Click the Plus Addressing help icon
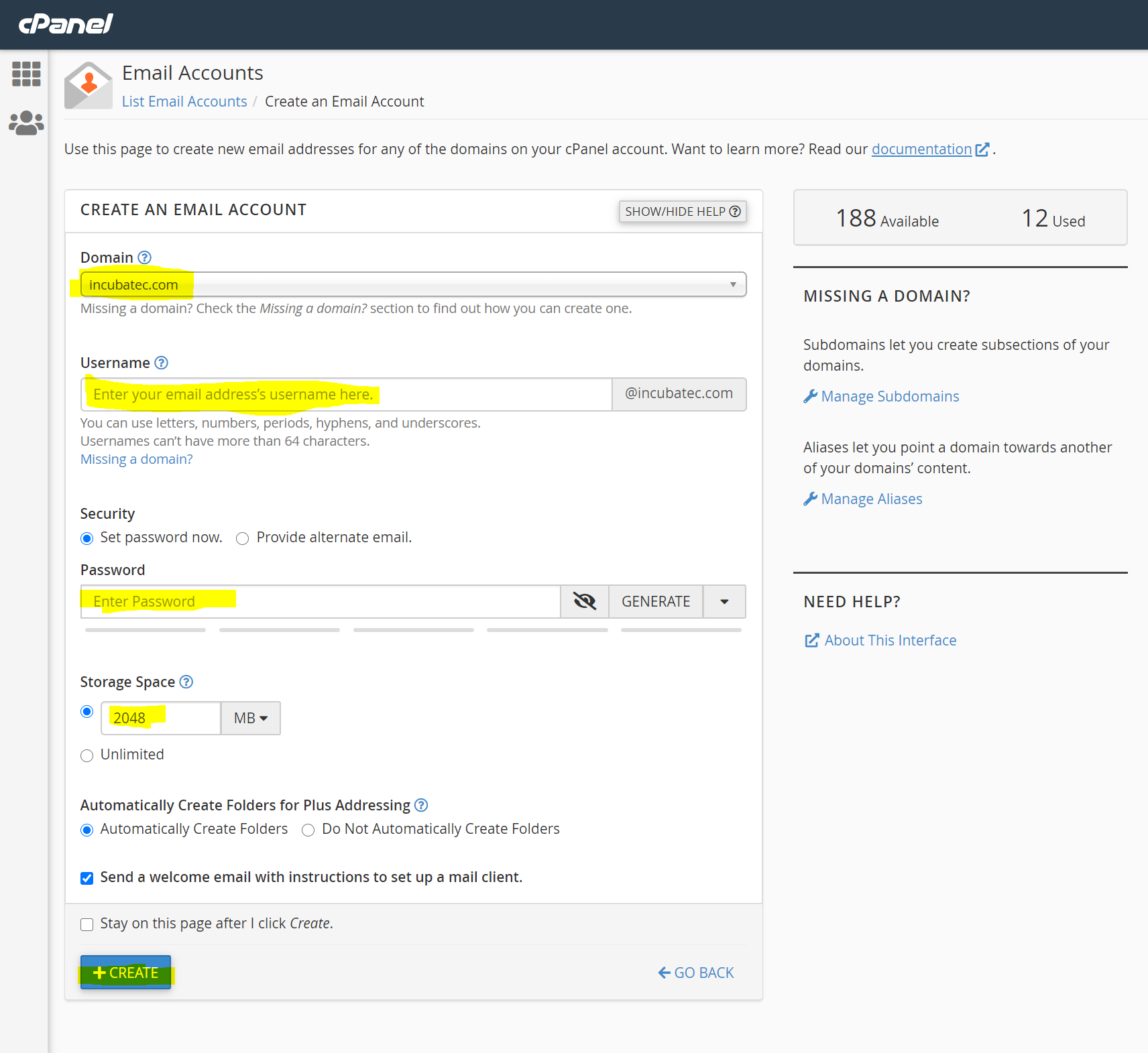The width and height of the screenshot is (1148, 1053). click(x=421, y=805)
